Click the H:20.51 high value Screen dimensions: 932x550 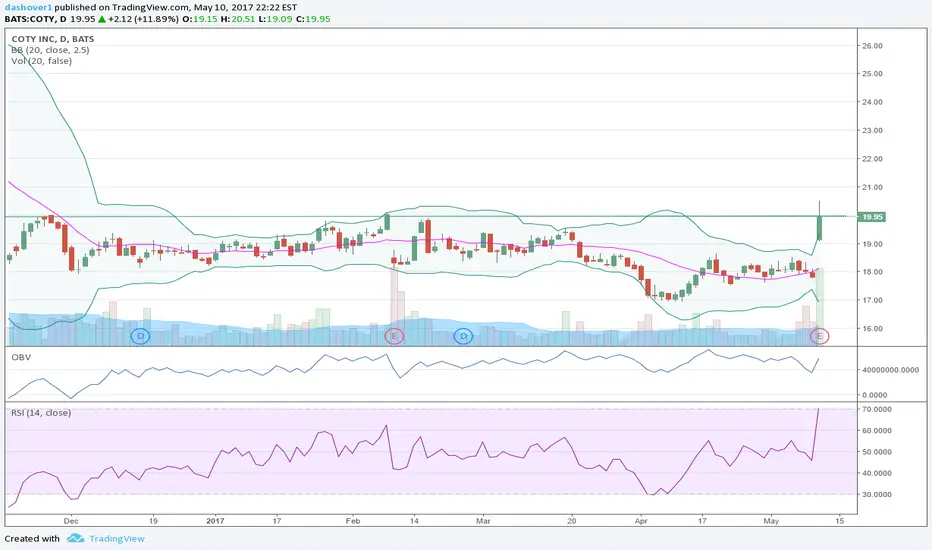click(x=238, y=19)
